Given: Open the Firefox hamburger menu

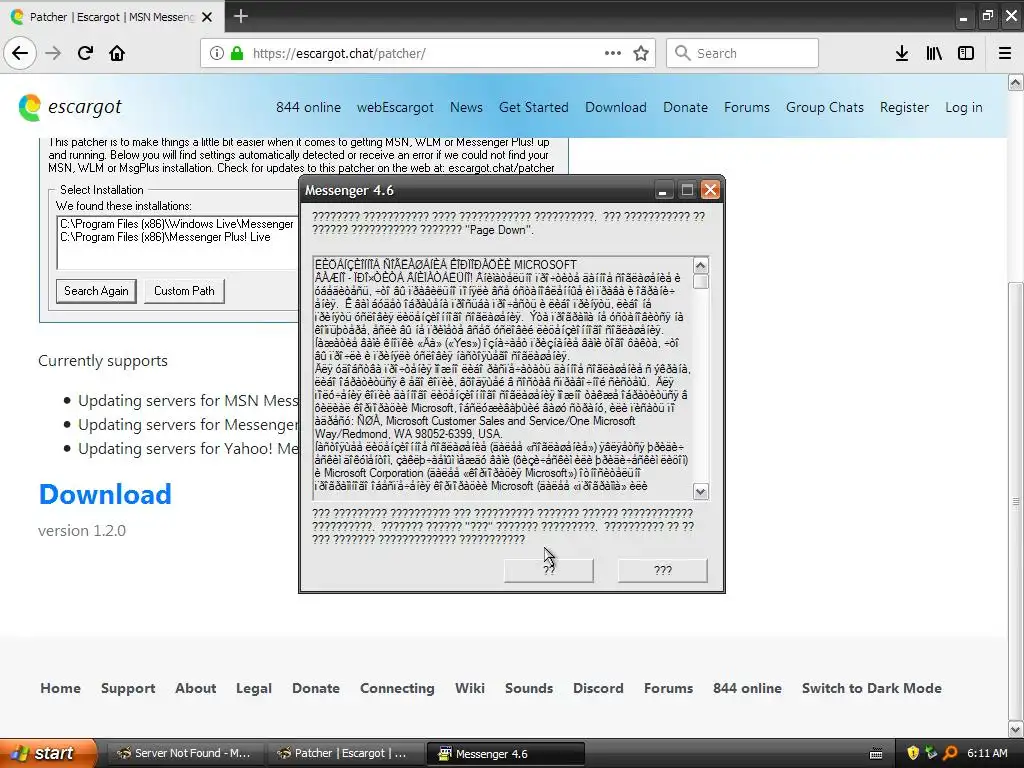Looking at the screenshot, I should (1005, 53).
